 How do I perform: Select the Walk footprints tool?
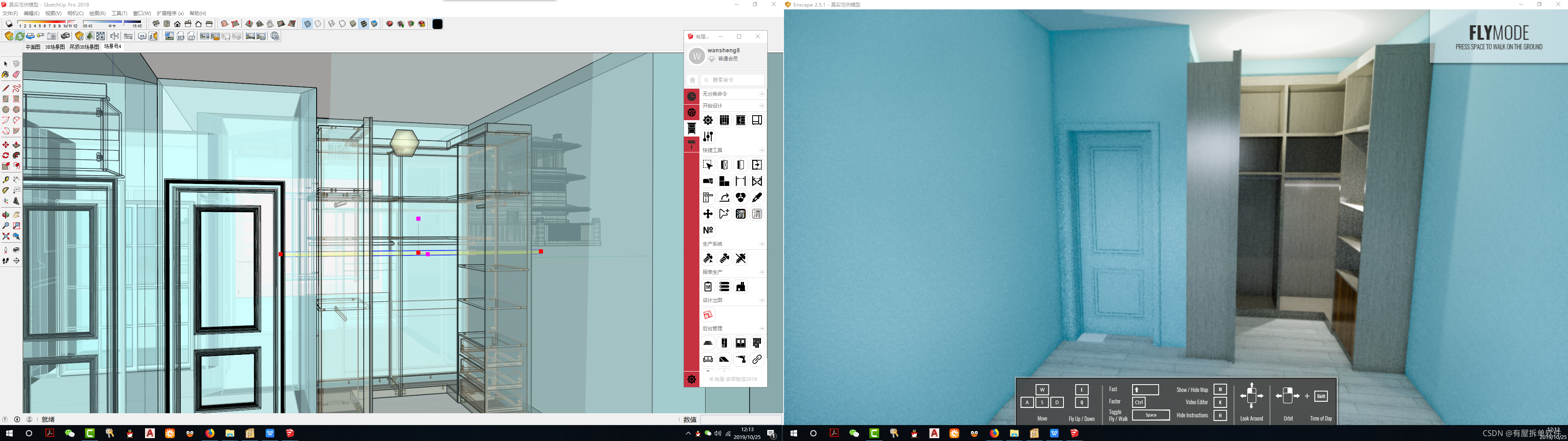5,261
